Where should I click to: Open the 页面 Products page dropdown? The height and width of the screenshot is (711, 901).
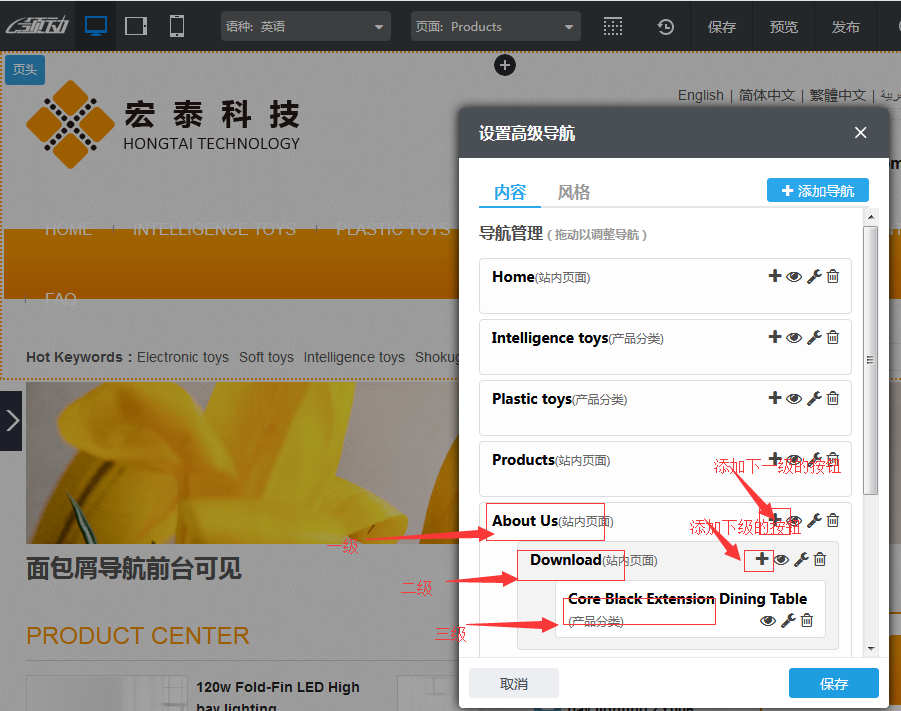495,27
